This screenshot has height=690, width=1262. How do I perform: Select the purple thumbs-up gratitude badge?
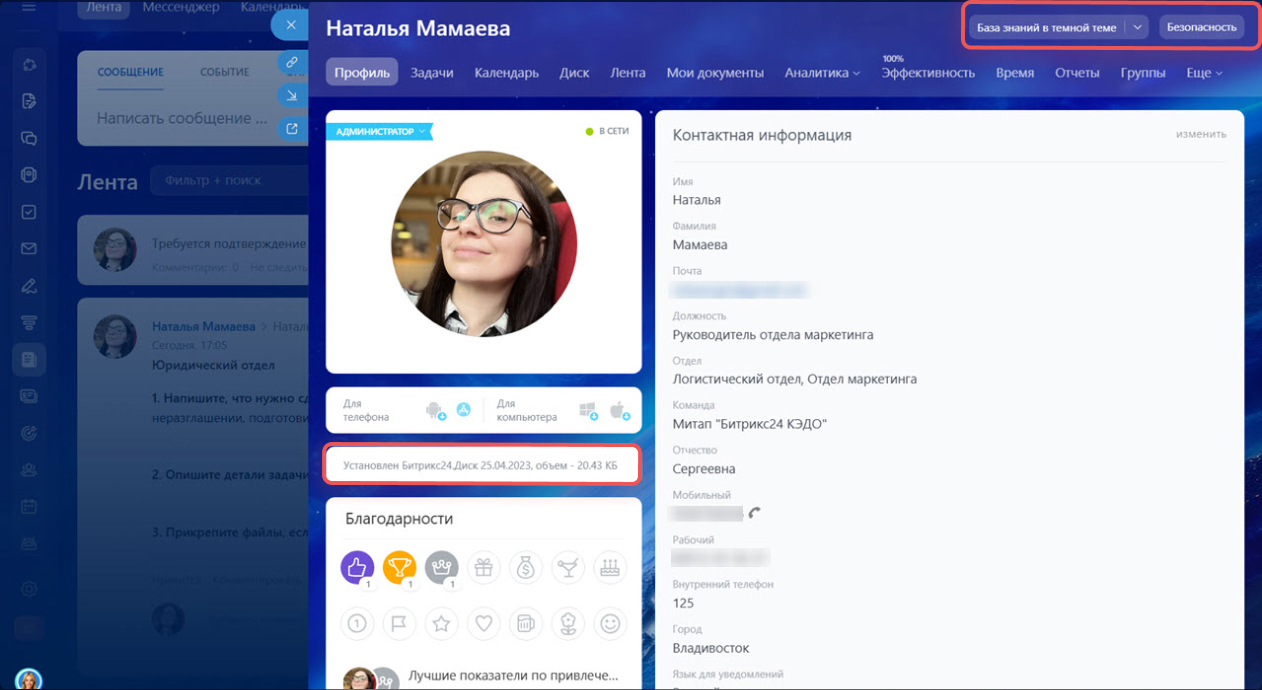tap(357, 567)
